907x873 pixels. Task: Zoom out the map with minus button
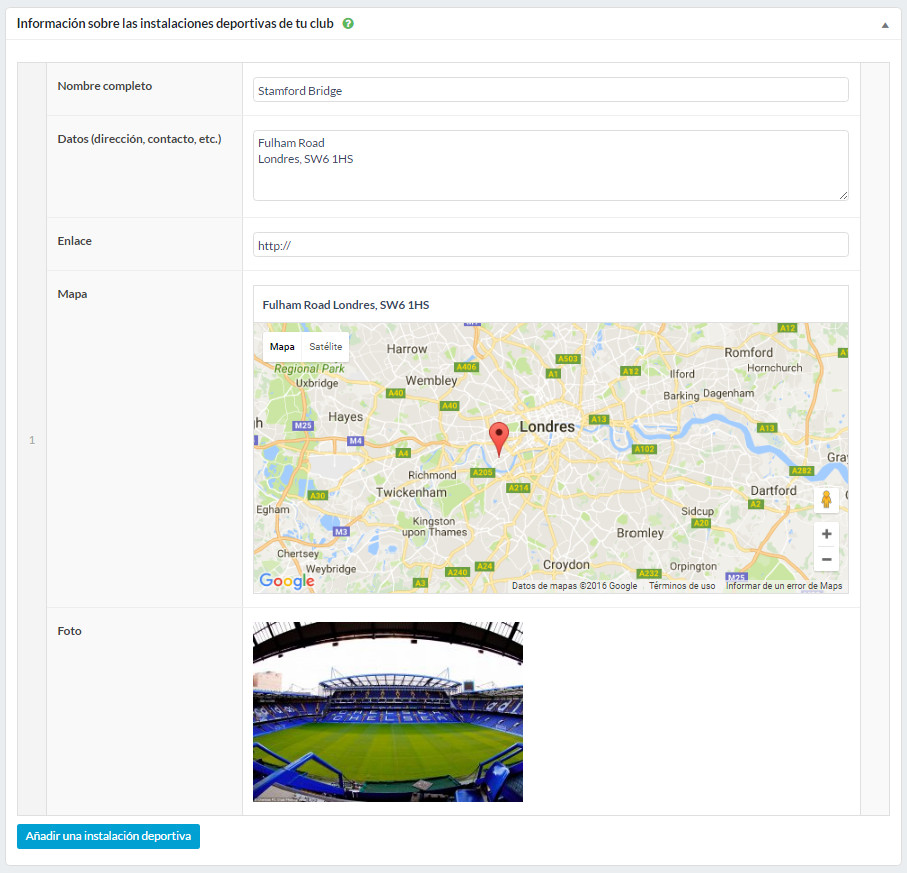point(826,559)
